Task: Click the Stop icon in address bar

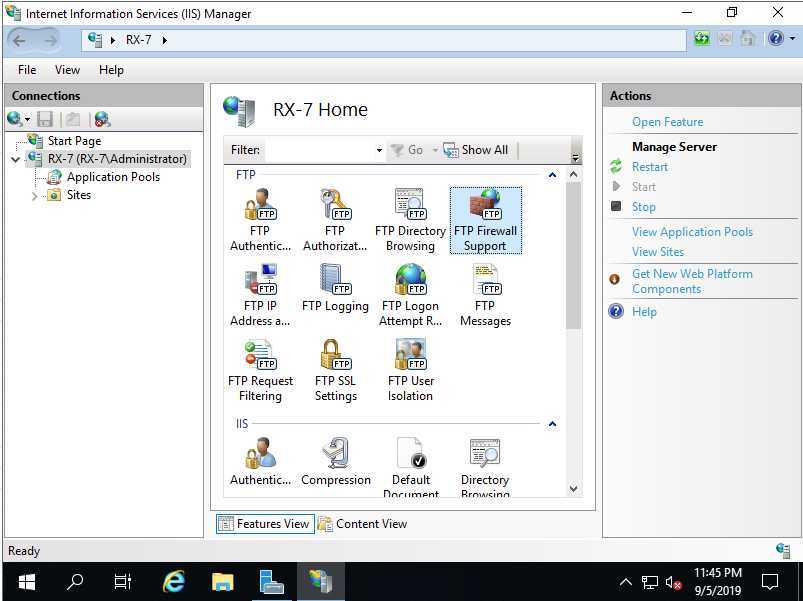Action: tap(725, 39)
